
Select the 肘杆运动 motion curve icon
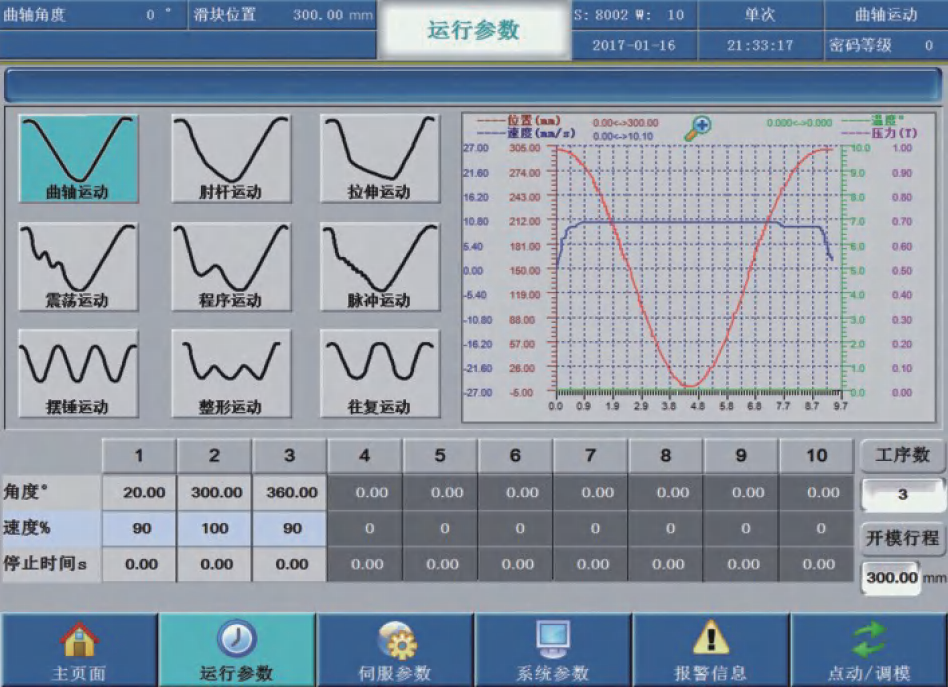(230, 159)
